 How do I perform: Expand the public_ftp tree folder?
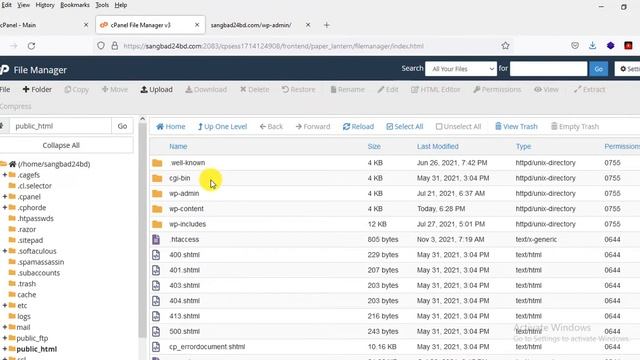pyautogui.click(x=4, y=338)
